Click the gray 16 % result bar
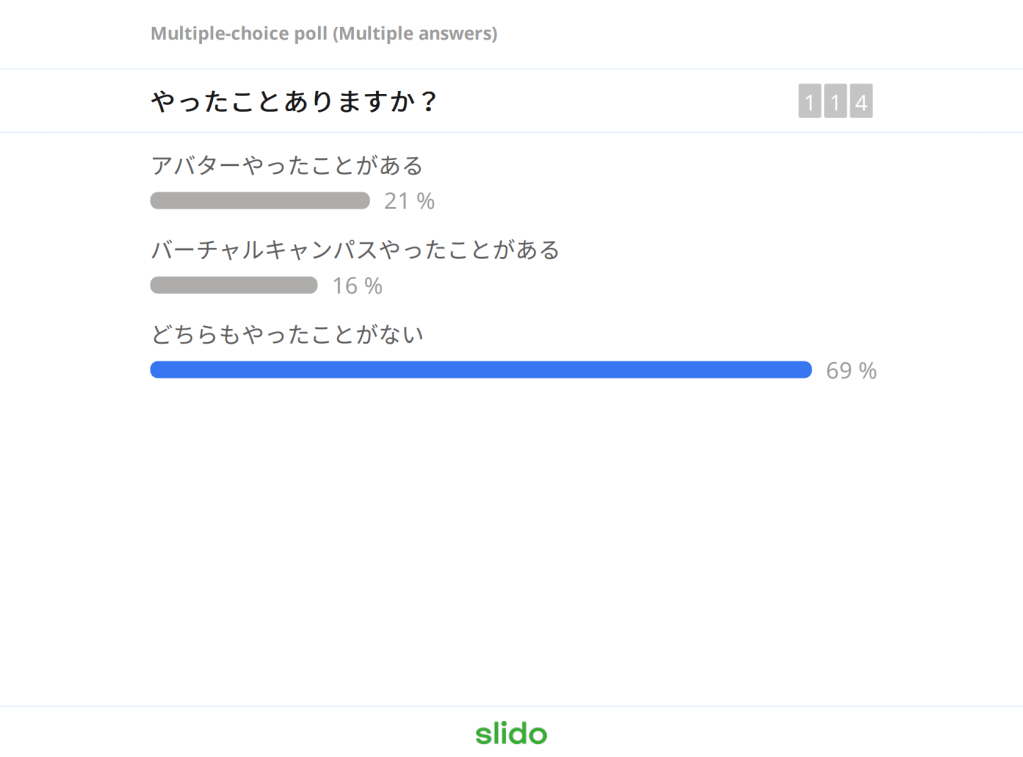The height and width of the screenshot is (757, 1023). tap(234, 286)
